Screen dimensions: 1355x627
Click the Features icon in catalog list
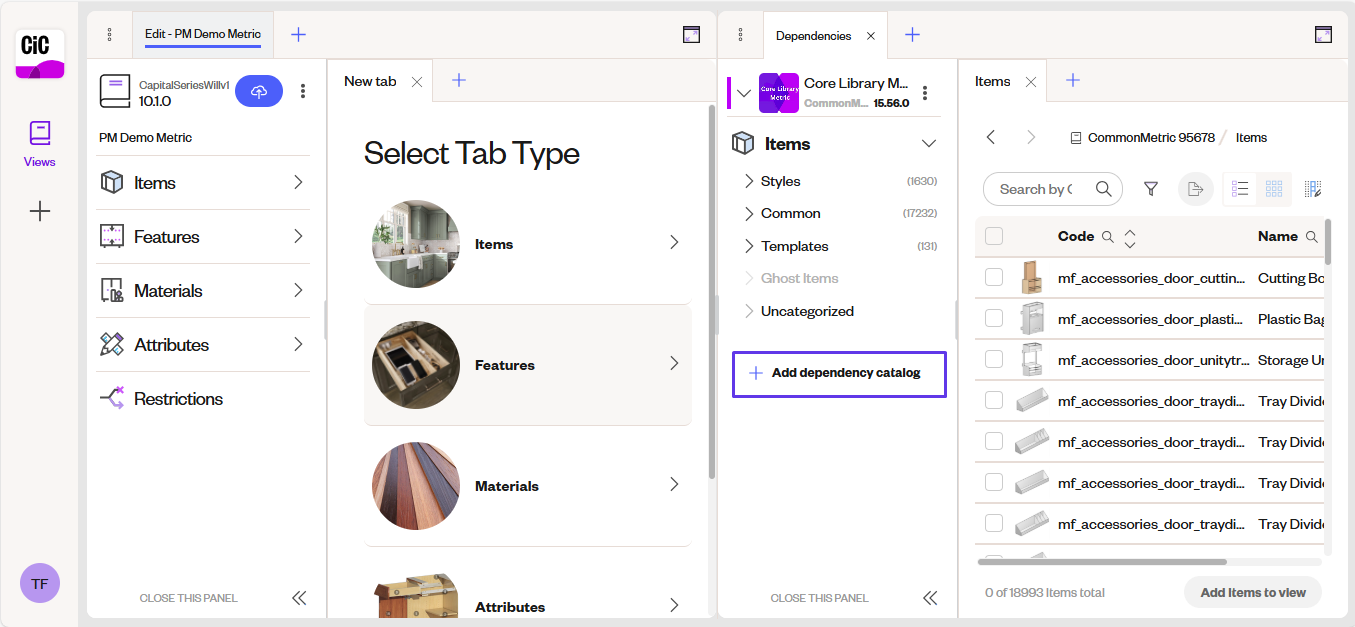(x=112, y=237)
